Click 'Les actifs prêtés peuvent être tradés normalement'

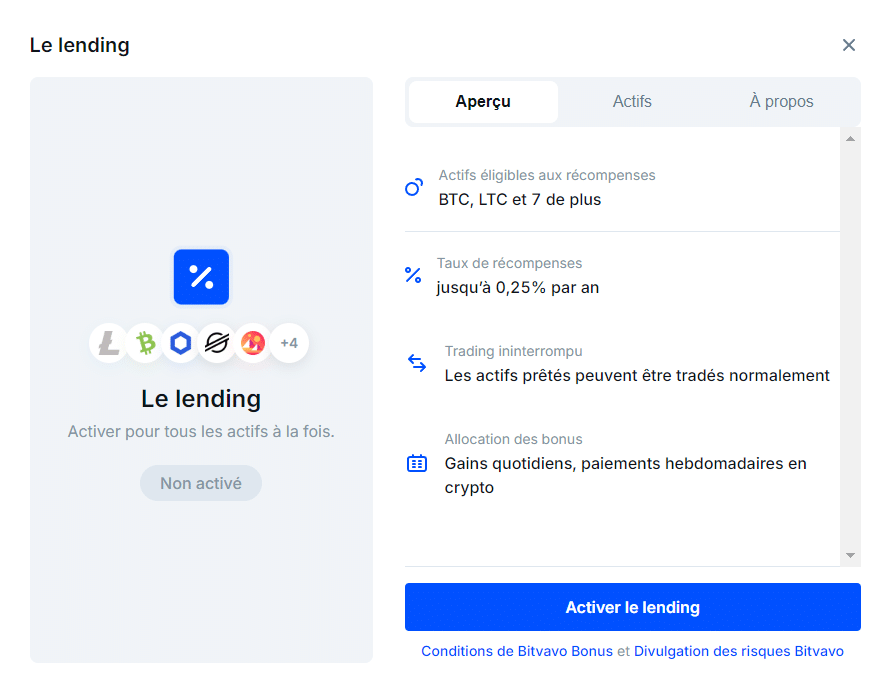(637, 375)
